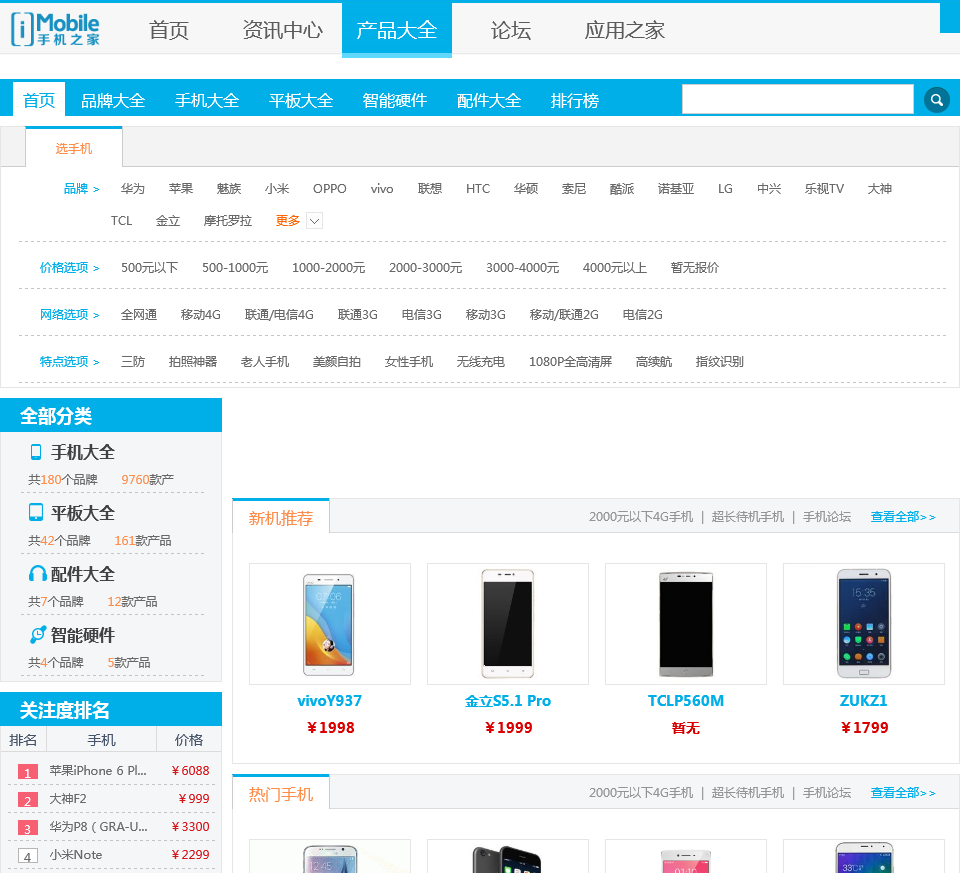This screenshot has height=873, width=960.
Task: Open the ZUKZ1 product name link
Action: 863,700
